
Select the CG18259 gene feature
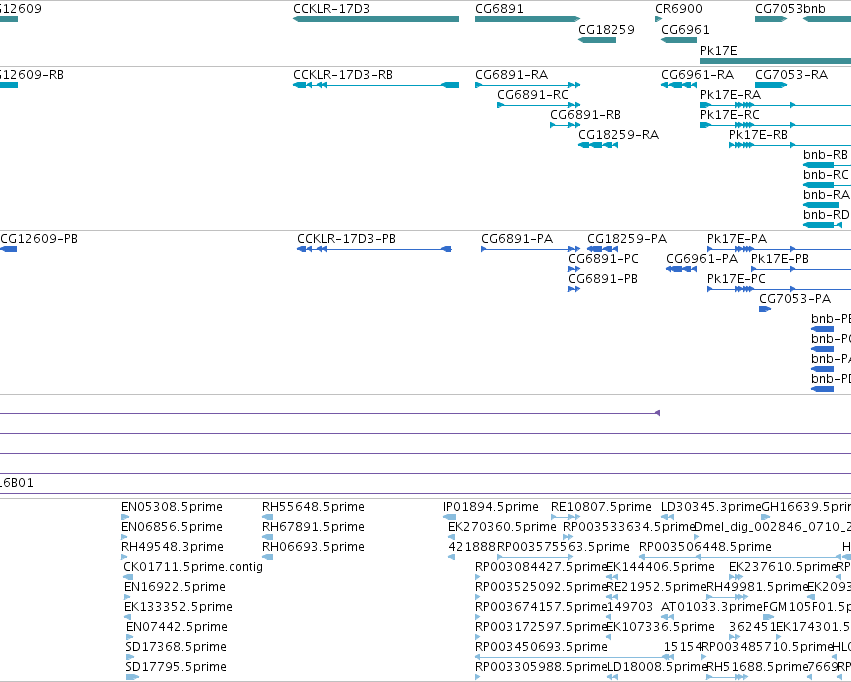coord(596,40)
